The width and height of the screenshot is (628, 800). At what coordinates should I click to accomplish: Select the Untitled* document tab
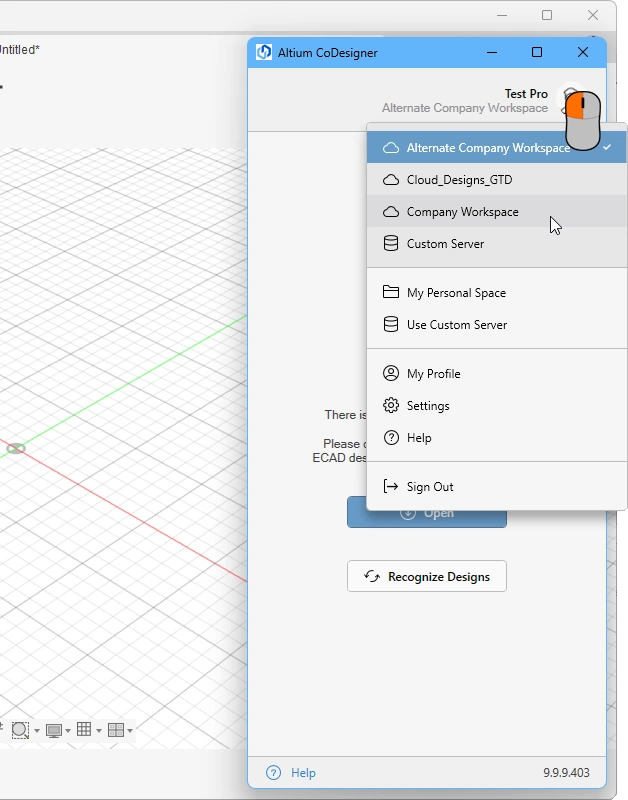tap(19, 50)
